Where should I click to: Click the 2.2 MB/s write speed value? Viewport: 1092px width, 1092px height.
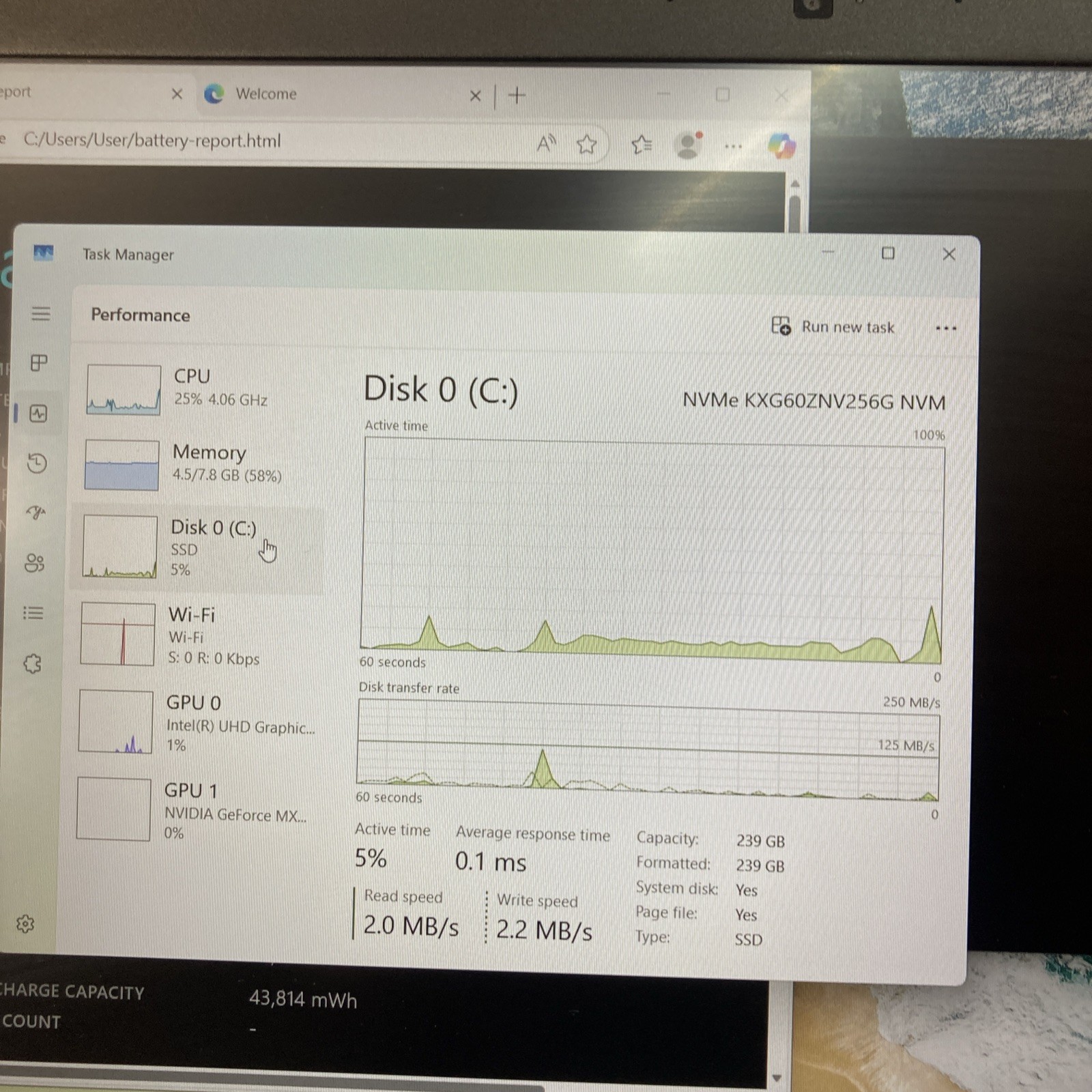click(x=544, y=930)
